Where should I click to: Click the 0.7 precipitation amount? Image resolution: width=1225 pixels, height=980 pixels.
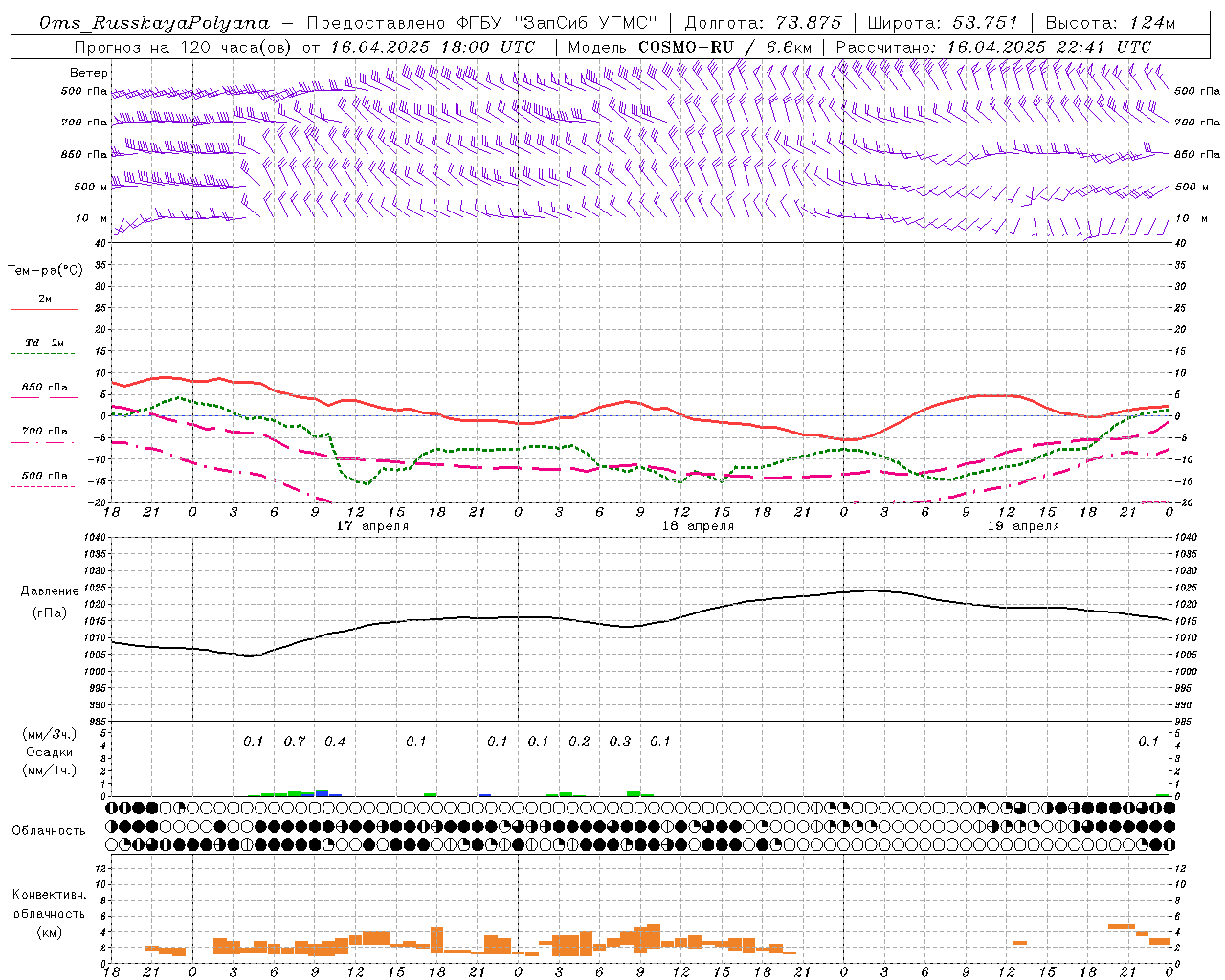coord(295,741)
